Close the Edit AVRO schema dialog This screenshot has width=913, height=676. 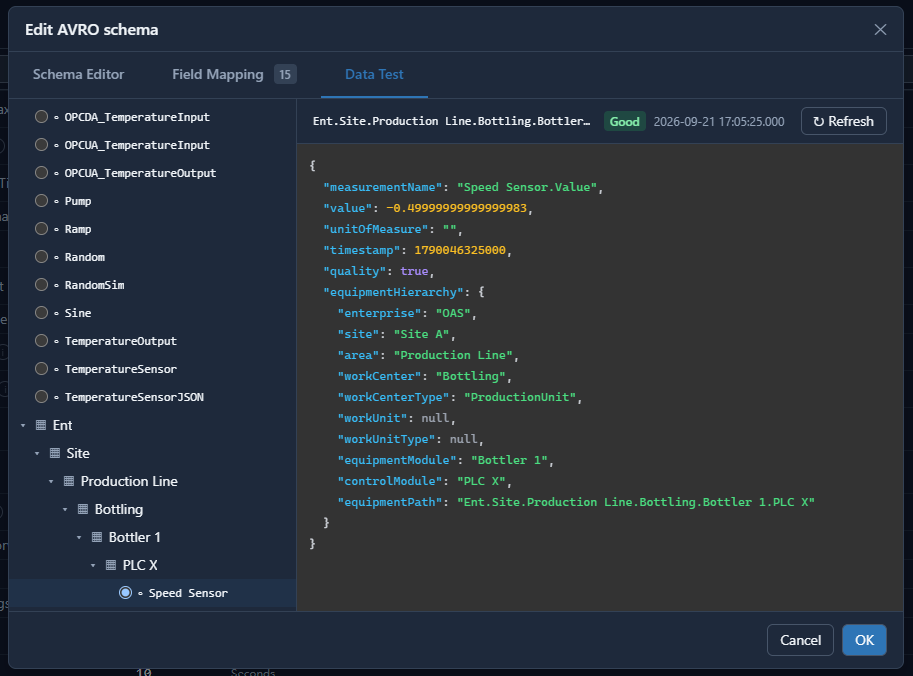coord(880,30)
